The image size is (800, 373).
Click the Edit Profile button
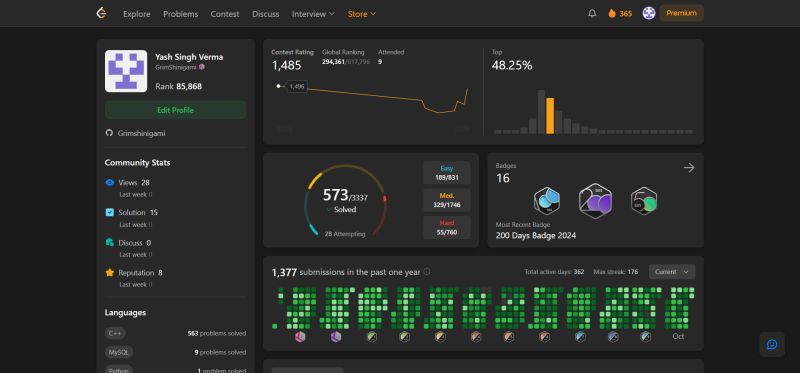pos(176,110)
